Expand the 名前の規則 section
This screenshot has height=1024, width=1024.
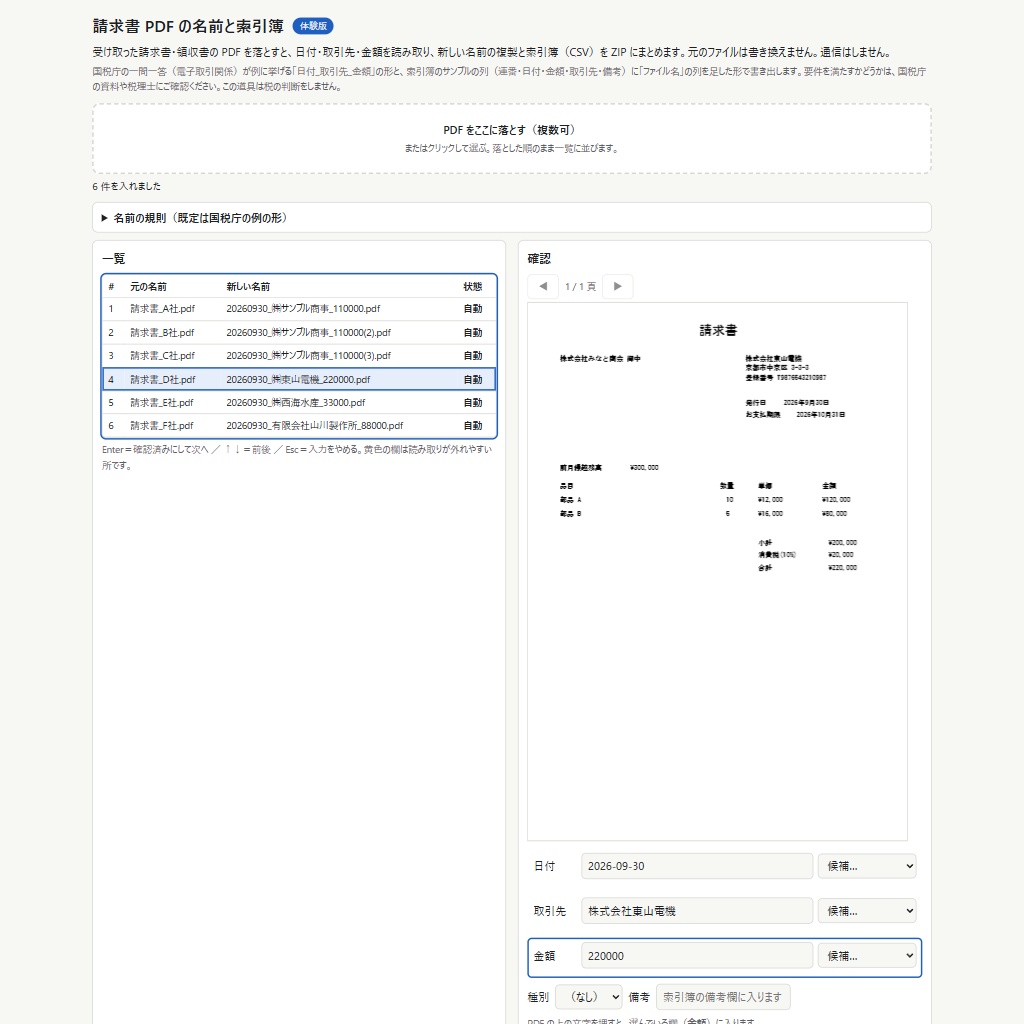511,217
